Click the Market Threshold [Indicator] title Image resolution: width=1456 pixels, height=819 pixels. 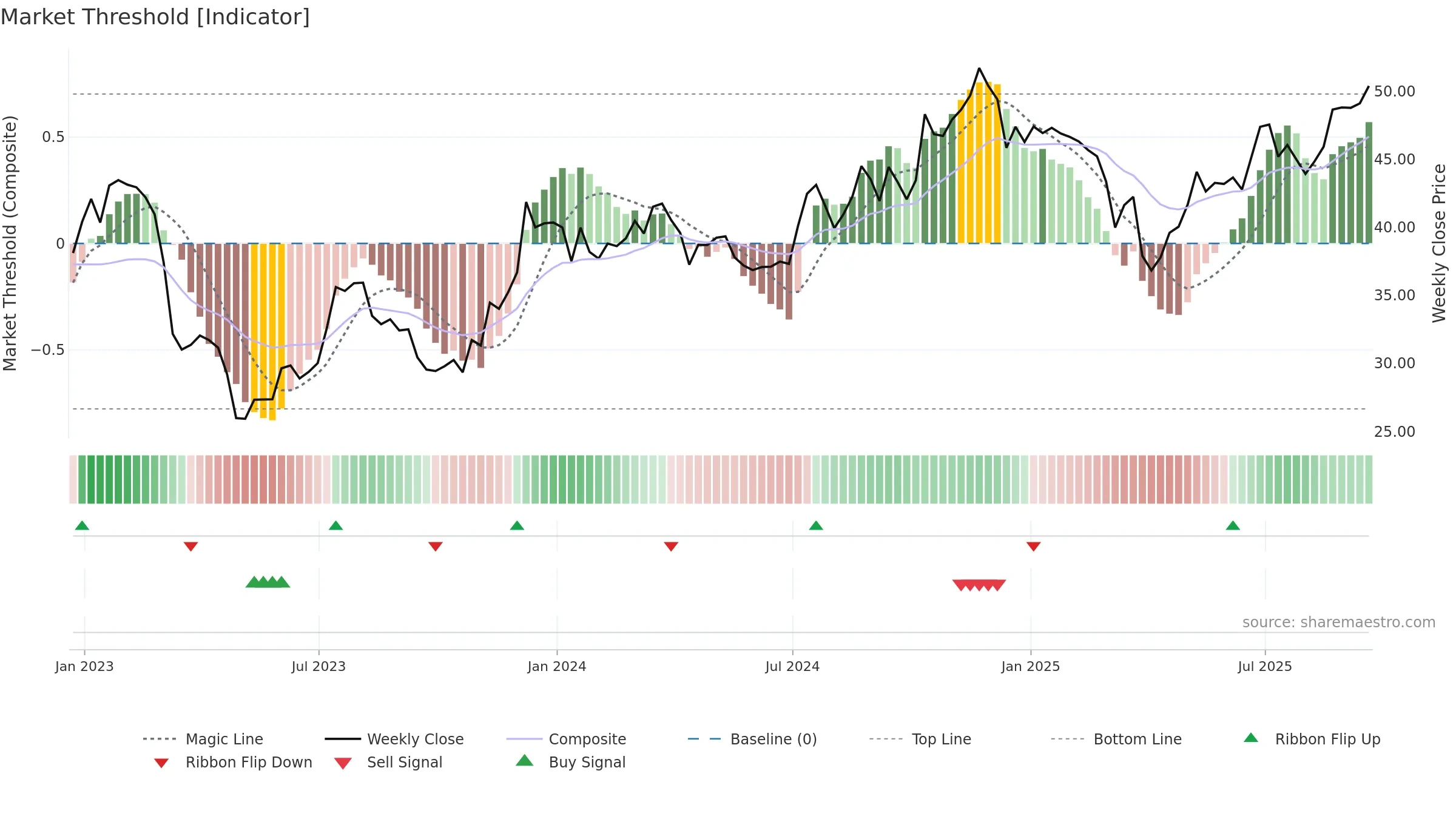coord(155,17)
